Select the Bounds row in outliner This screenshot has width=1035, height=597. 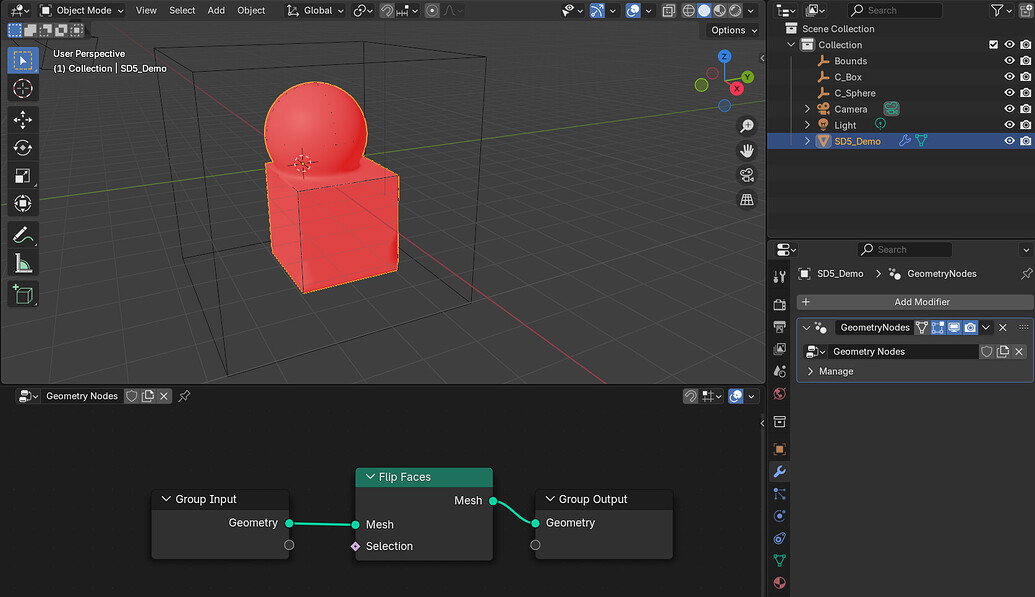click(901, 61)
